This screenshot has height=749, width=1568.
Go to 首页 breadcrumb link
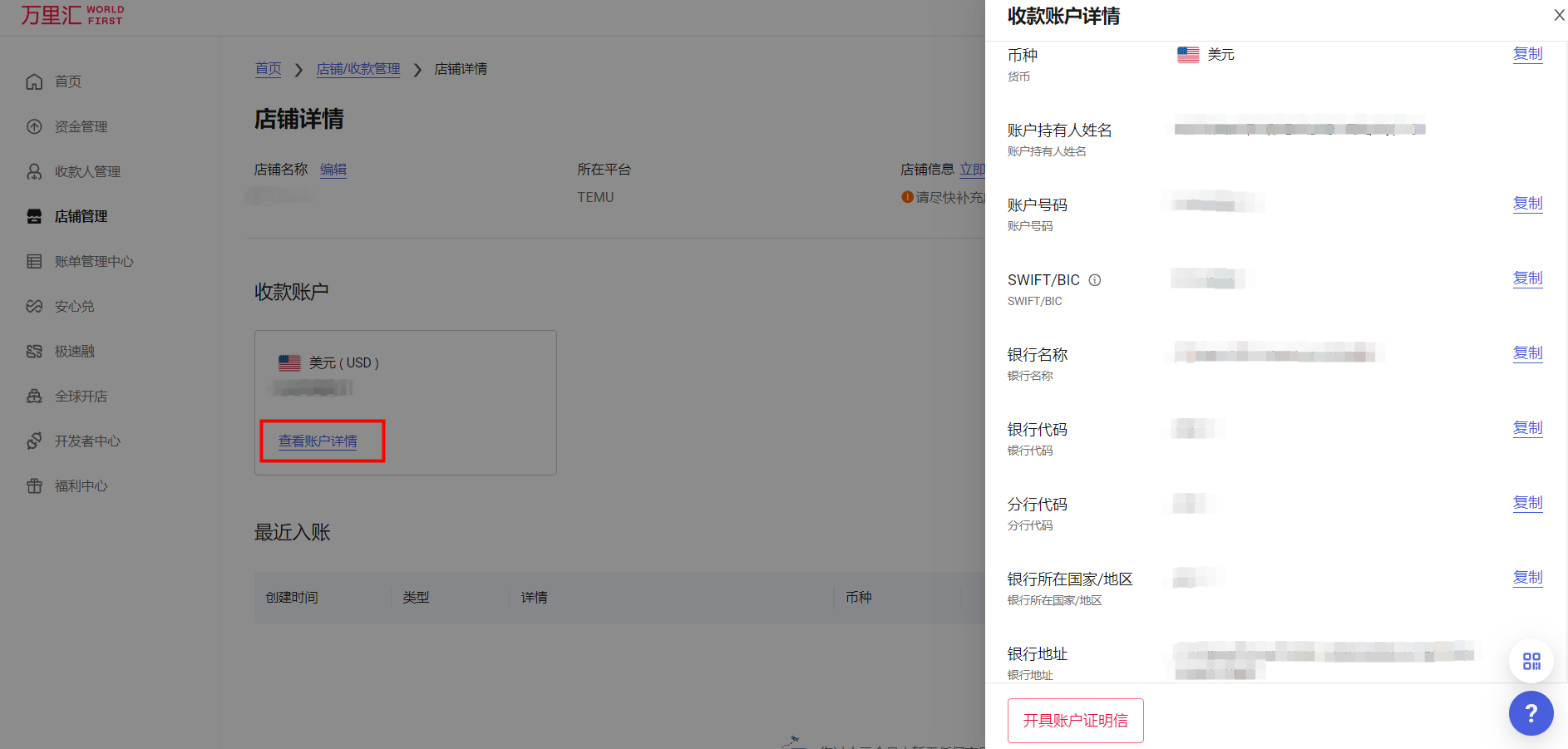pos(268,69)
